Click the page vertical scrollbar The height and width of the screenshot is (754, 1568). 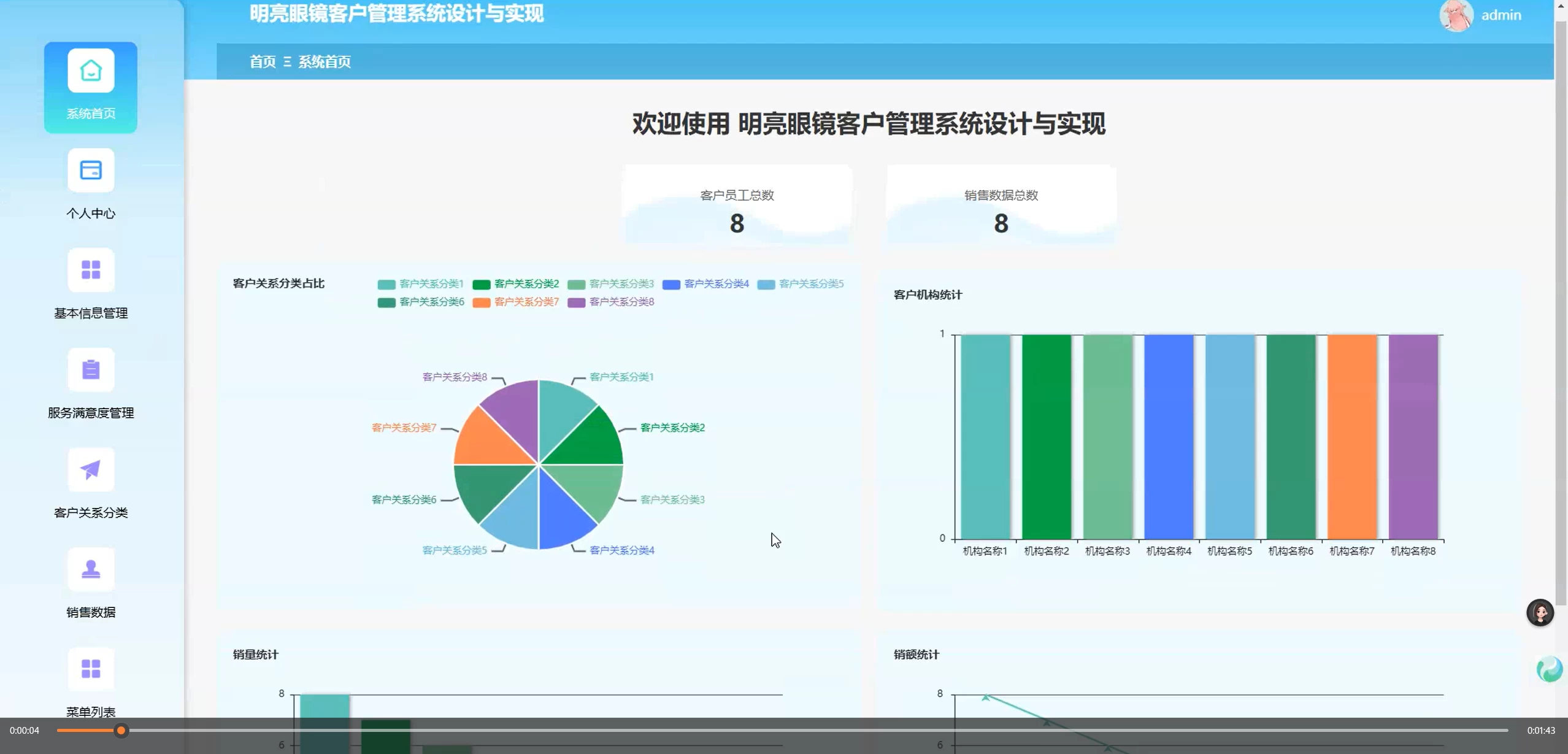point(1561,307)
